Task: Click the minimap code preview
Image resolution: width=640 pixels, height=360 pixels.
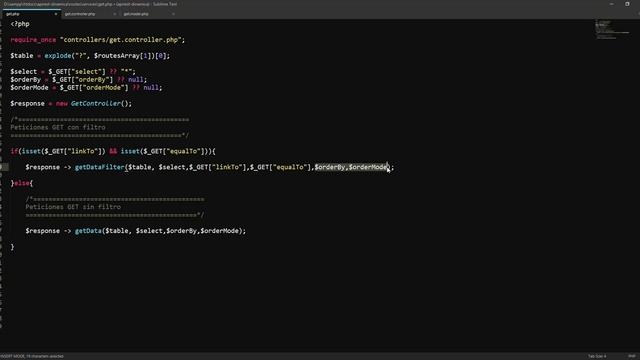Action: point(611,29)
